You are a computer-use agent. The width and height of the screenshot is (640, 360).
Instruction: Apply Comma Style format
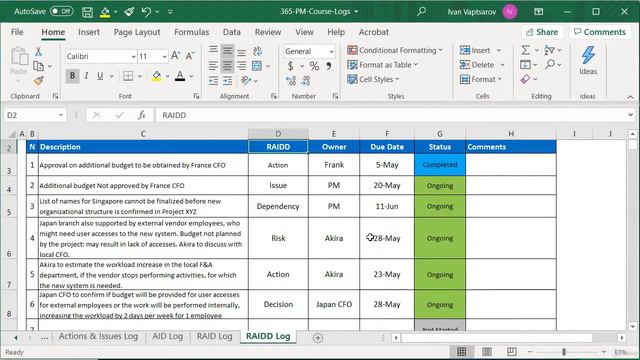[329, 66]
